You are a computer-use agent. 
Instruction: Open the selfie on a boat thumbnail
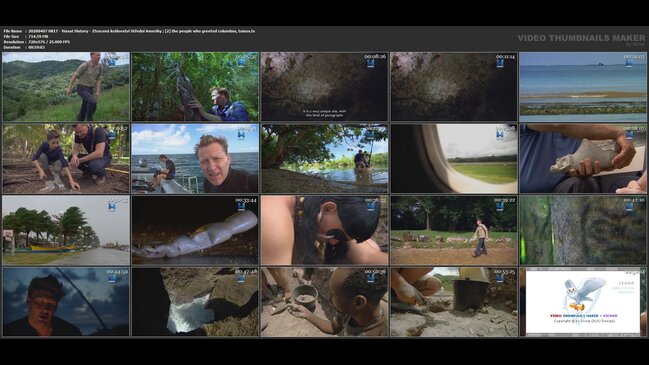[x=195, y=158]
